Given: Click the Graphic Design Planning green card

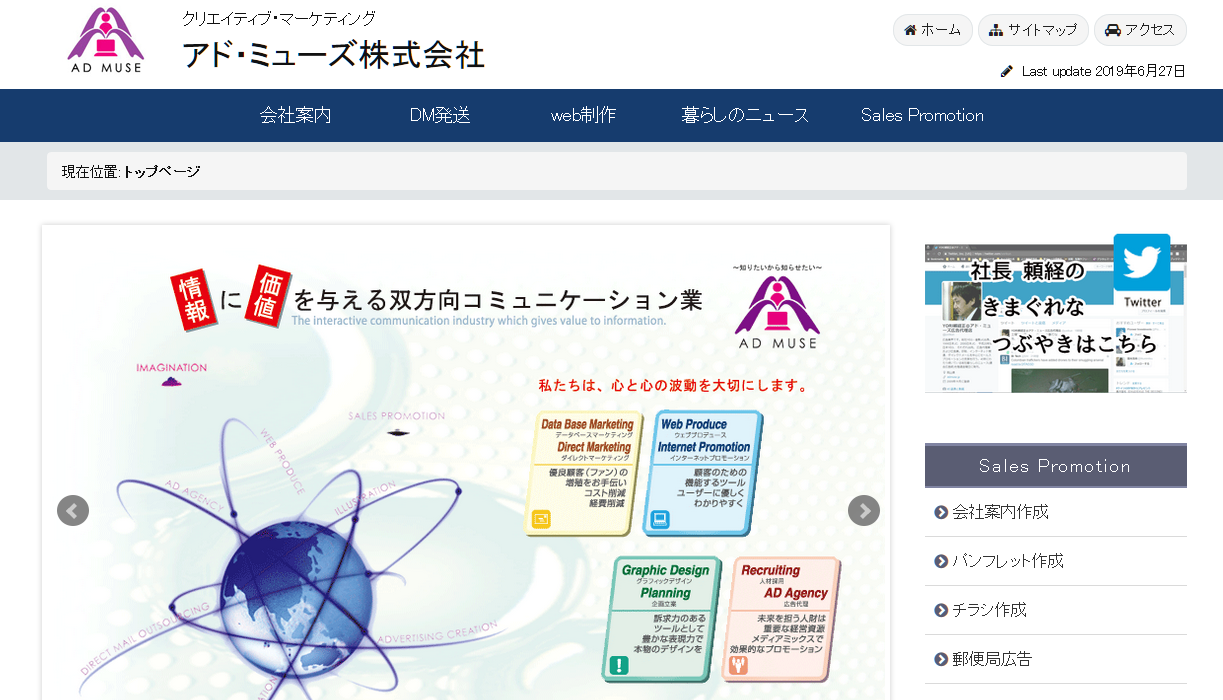Looking at the screenshot, I should point(662,619).
